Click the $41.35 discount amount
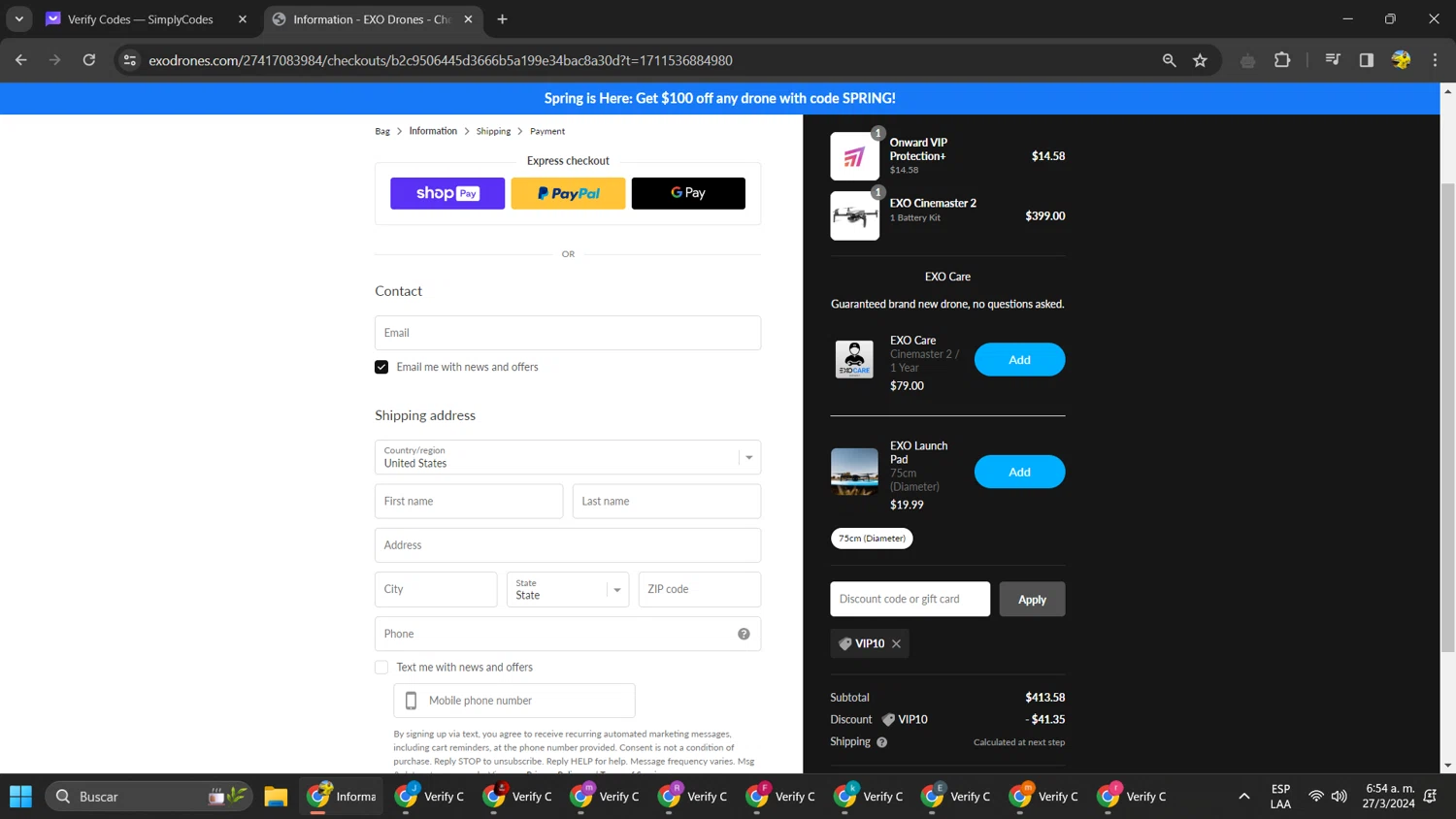Screen dimensions: 1456x819 coord(1045,720)
